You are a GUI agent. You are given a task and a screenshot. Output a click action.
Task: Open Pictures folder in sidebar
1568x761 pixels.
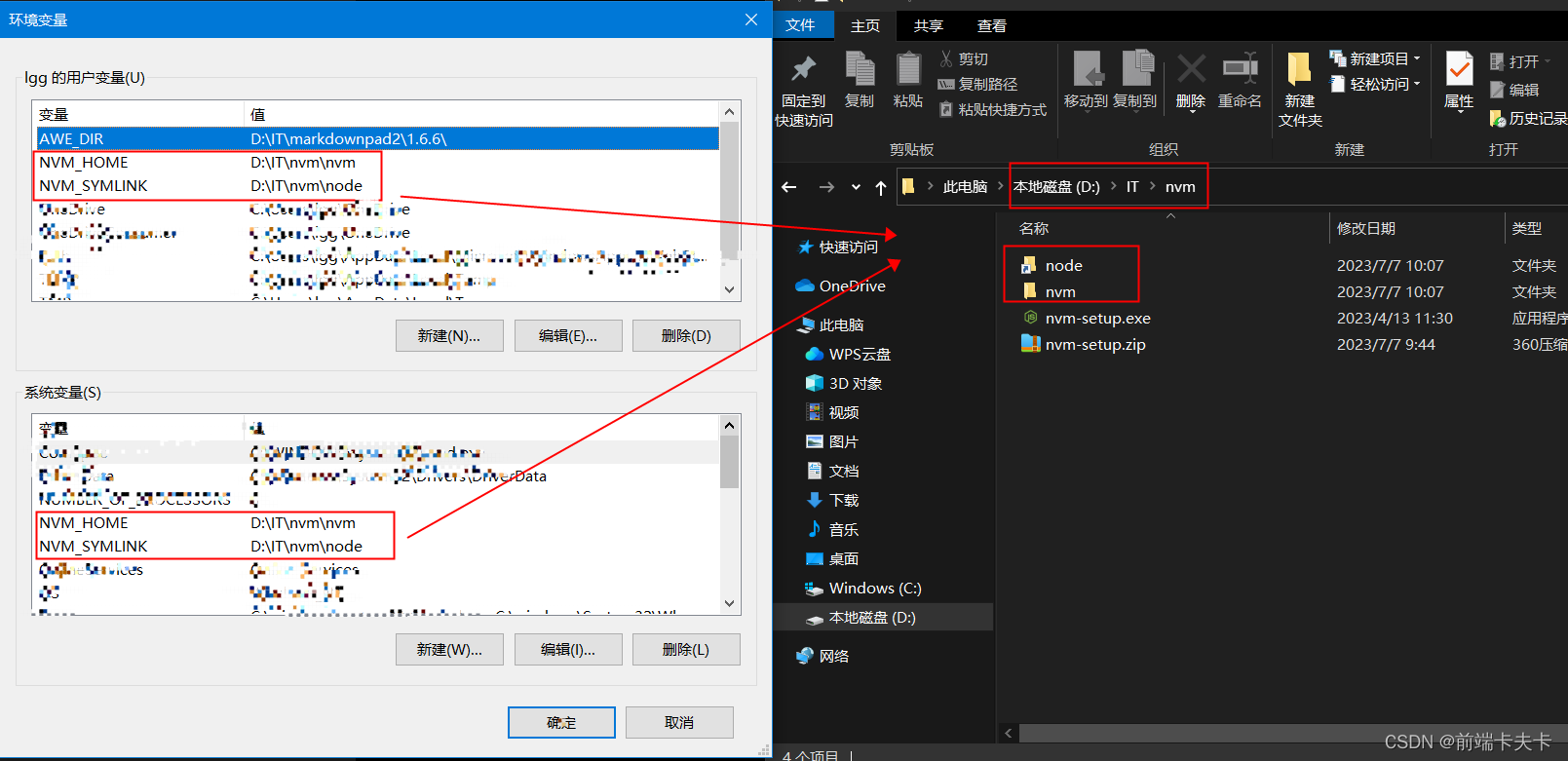(x=832, y=441)
